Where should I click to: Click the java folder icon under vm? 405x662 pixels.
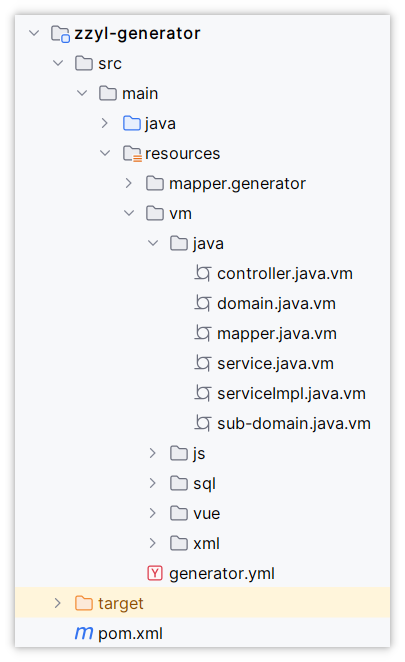179,244
